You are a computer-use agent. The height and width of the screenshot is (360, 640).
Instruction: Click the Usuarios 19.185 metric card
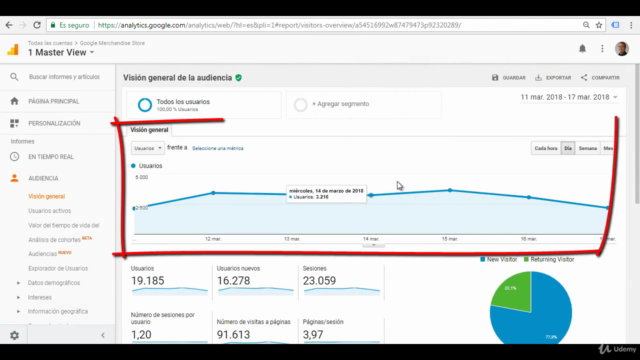169,281
